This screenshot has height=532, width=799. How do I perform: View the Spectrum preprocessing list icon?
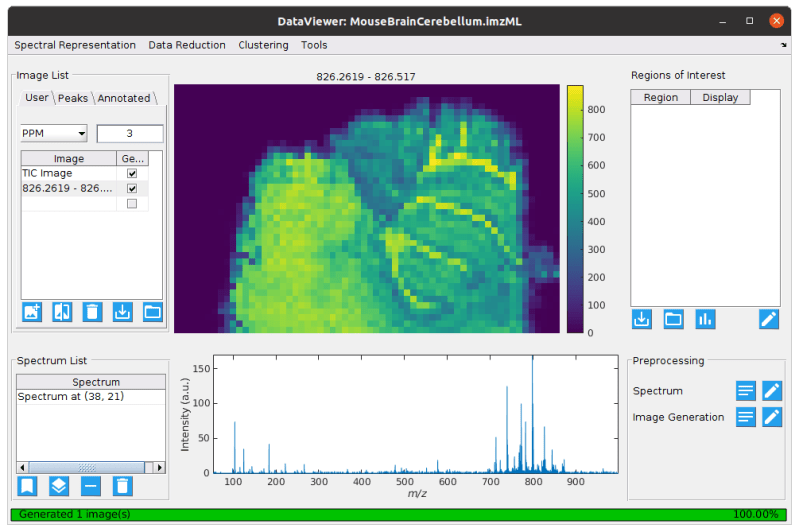point(745,391)
